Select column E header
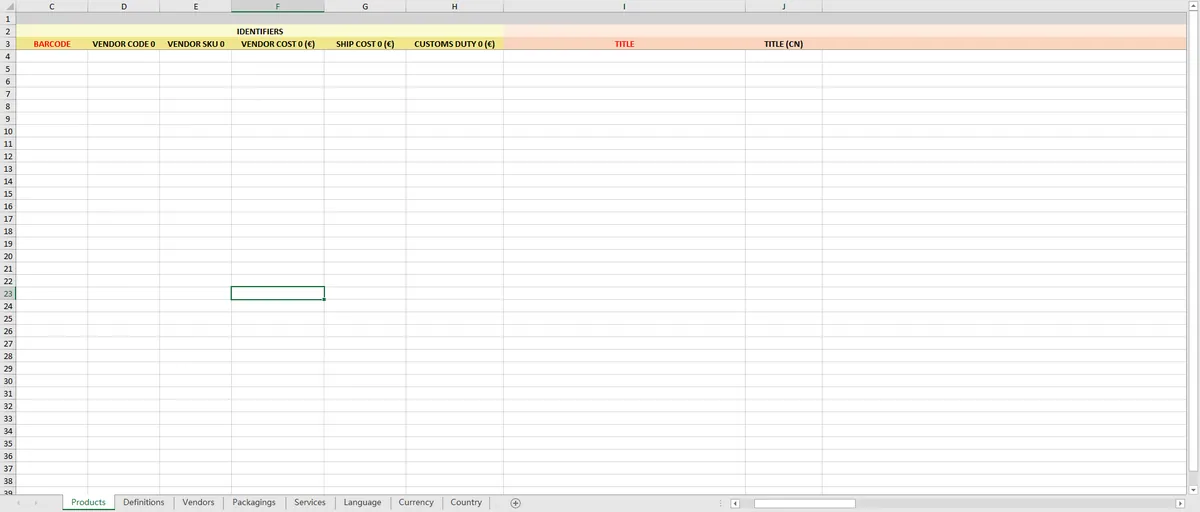 pyautogui.click(x=195, y=6)
